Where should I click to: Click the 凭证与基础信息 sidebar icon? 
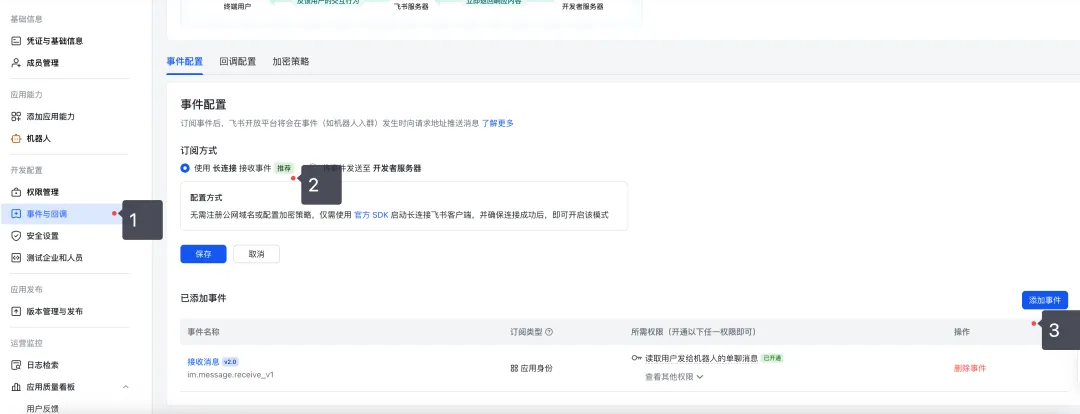(x=16, y=41)
